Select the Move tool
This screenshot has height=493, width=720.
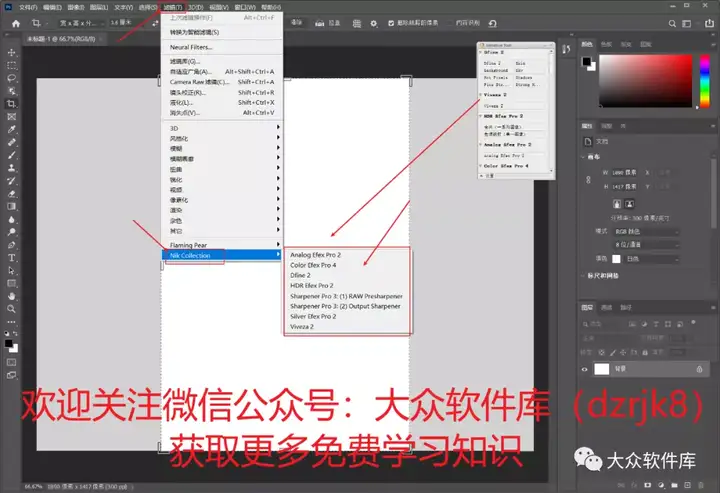(11, 52)
